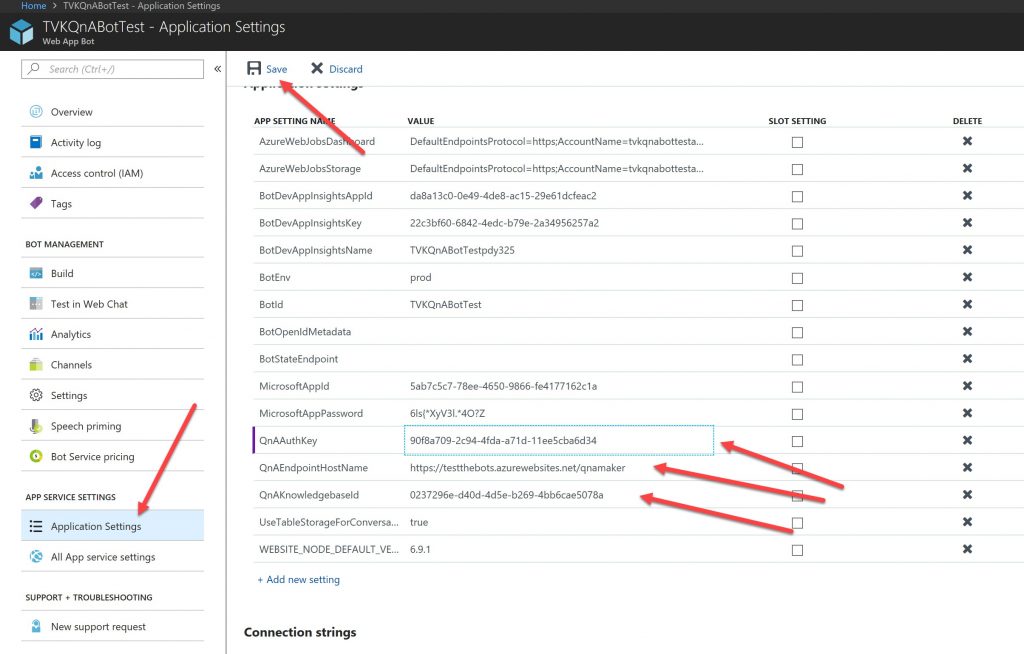Click the Discard X icon
The image size is (1024, 654).
(317, 69)
